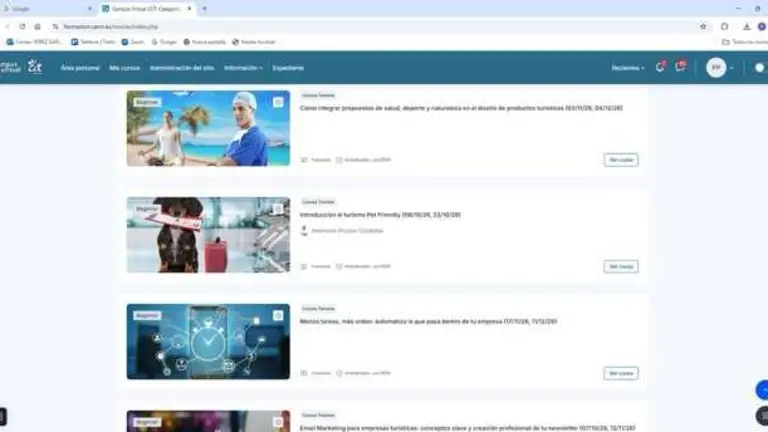Screen dimensions: 768x432
Task: Click category tag above the Pet Friendly course
Action: click(x=318, y=202)
